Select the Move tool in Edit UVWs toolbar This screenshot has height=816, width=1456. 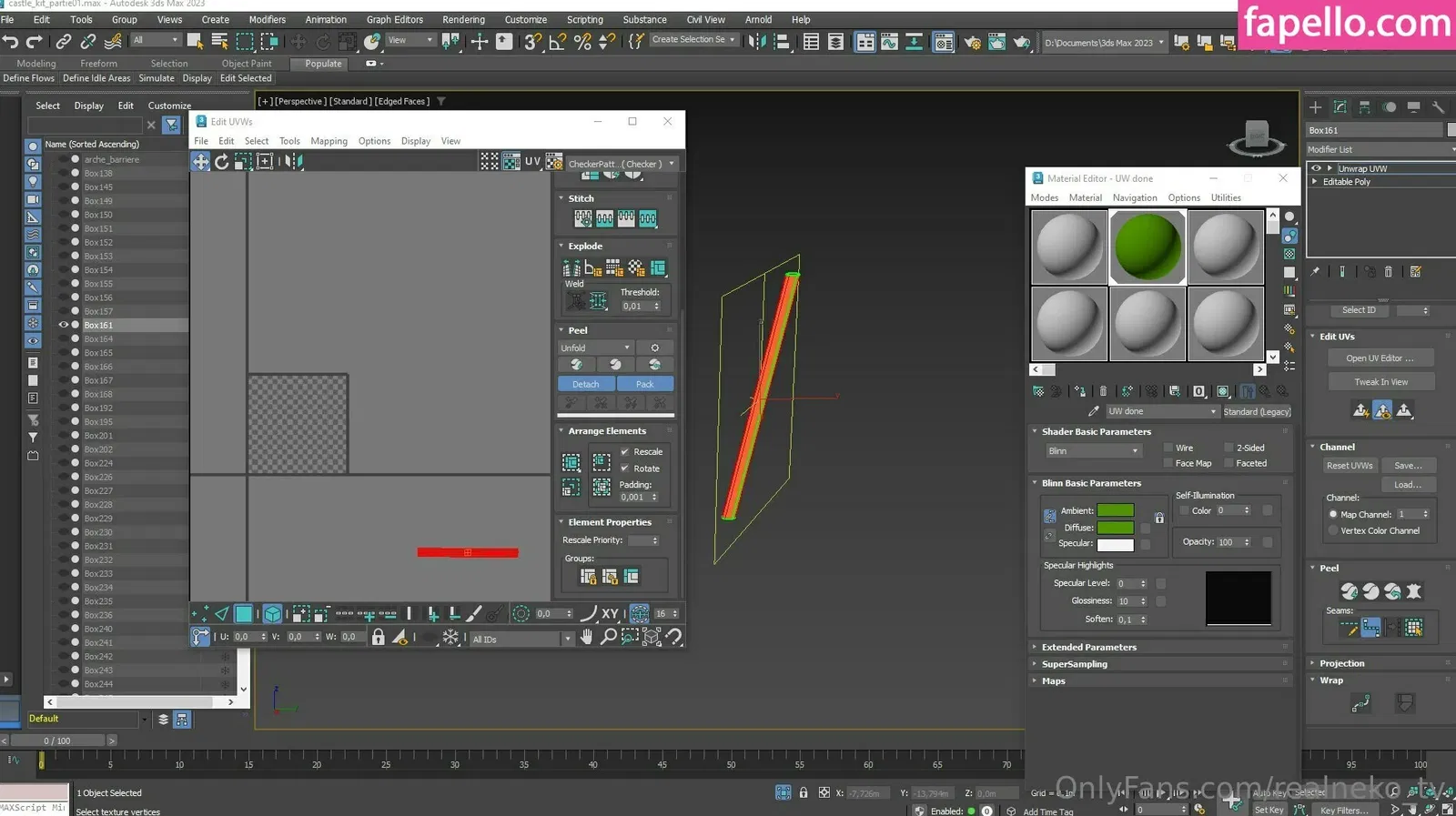pos(200,162)
